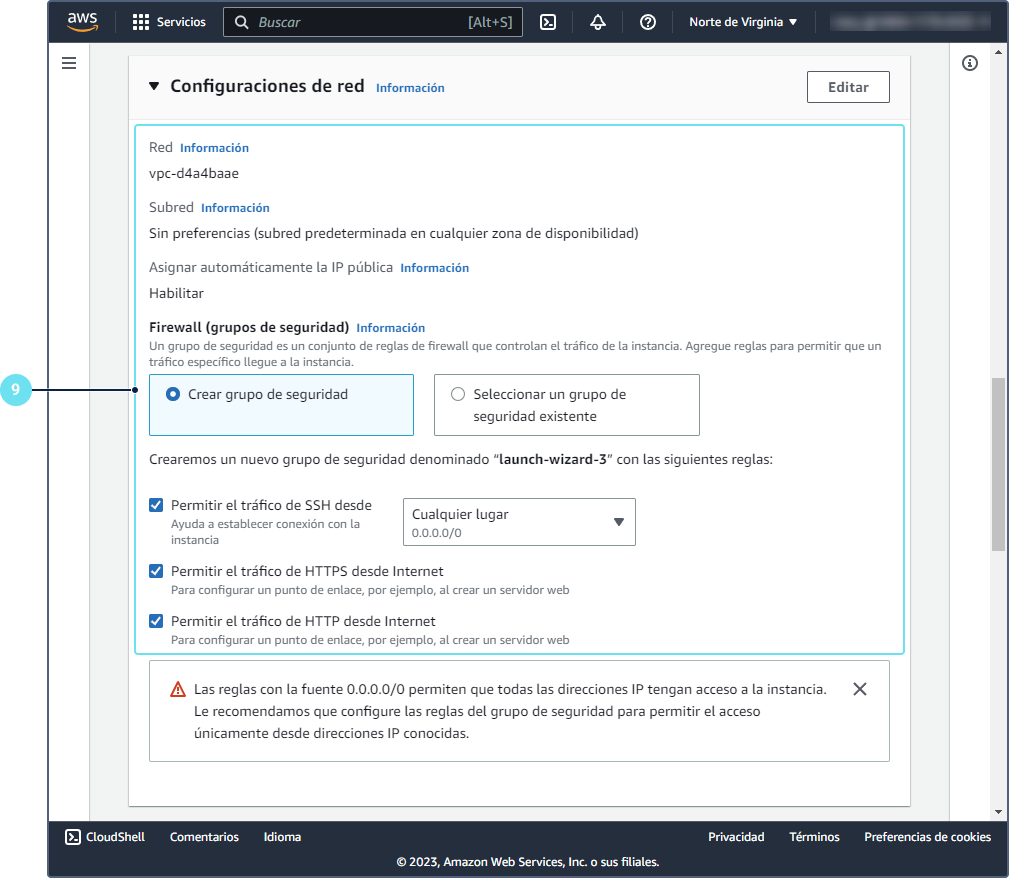1009x878 pixels.
Task: Select Crear grupo de seguridad option
Action: 281,405
